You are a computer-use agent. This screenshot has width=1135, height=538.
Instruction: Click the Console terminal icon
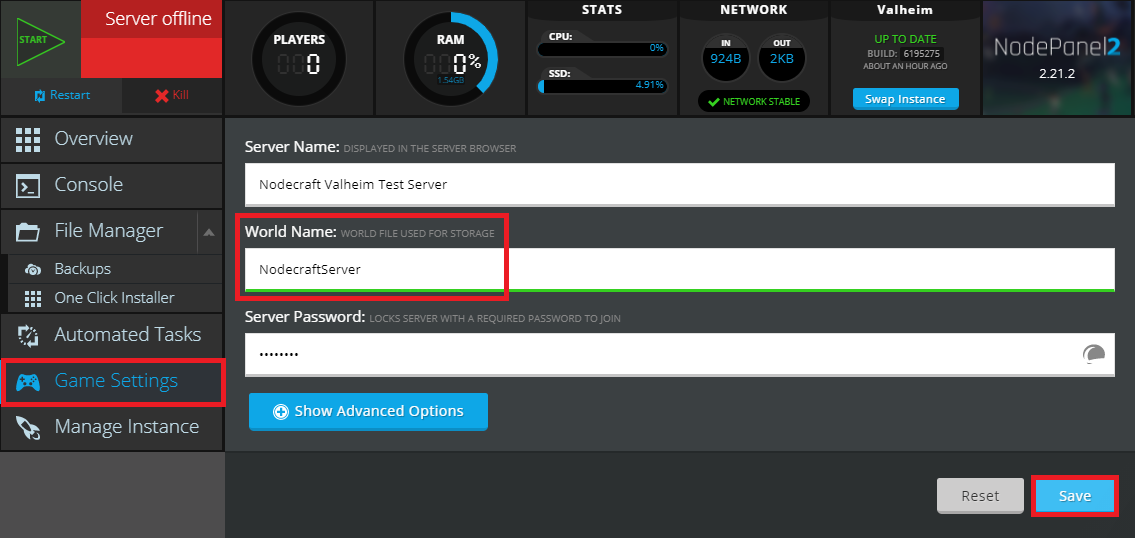point(28,186)
